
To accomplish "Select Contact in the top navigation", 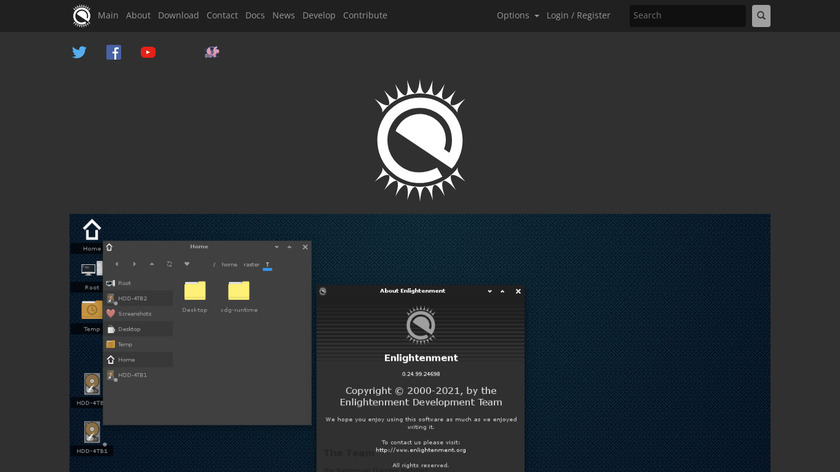I will click(222, 16).
